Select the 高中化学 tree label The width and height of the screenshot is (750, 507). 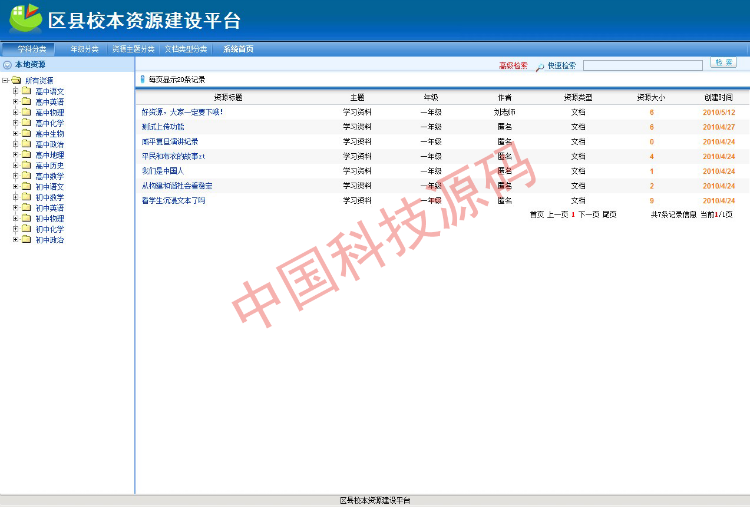tap(50, 123)
